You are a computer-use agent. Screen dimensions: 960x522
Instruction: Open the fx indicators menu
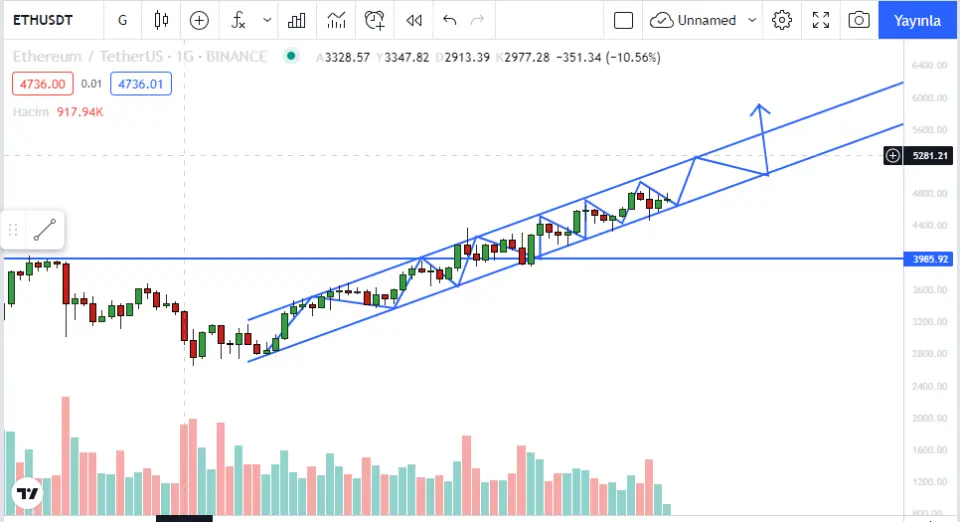pyautogui.click(x=238, y=20)
